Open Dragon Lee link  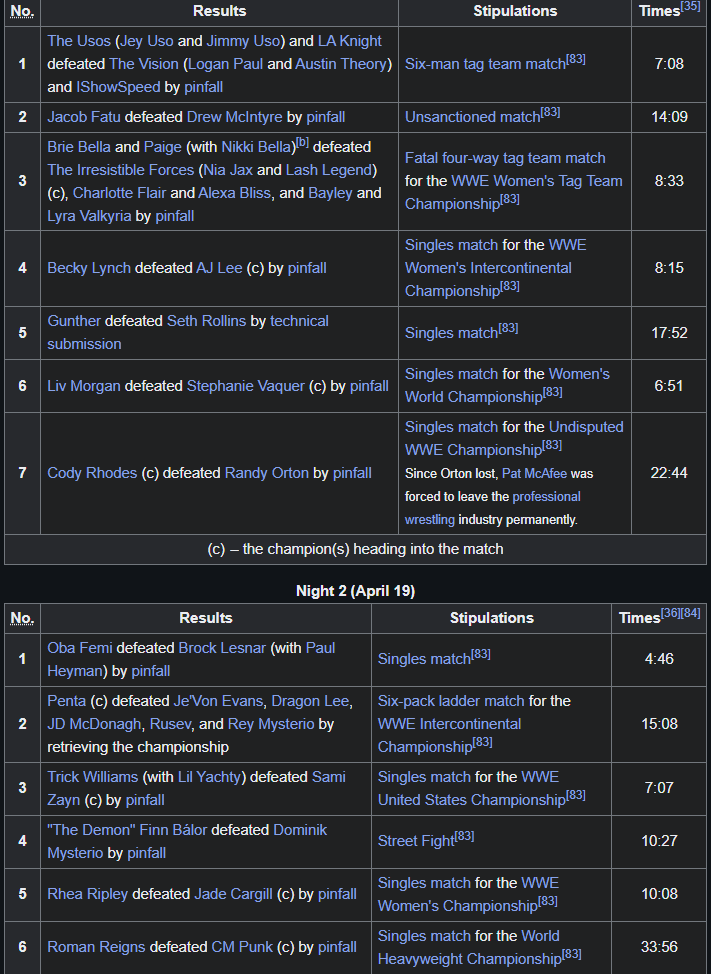[x=310, y=701]
